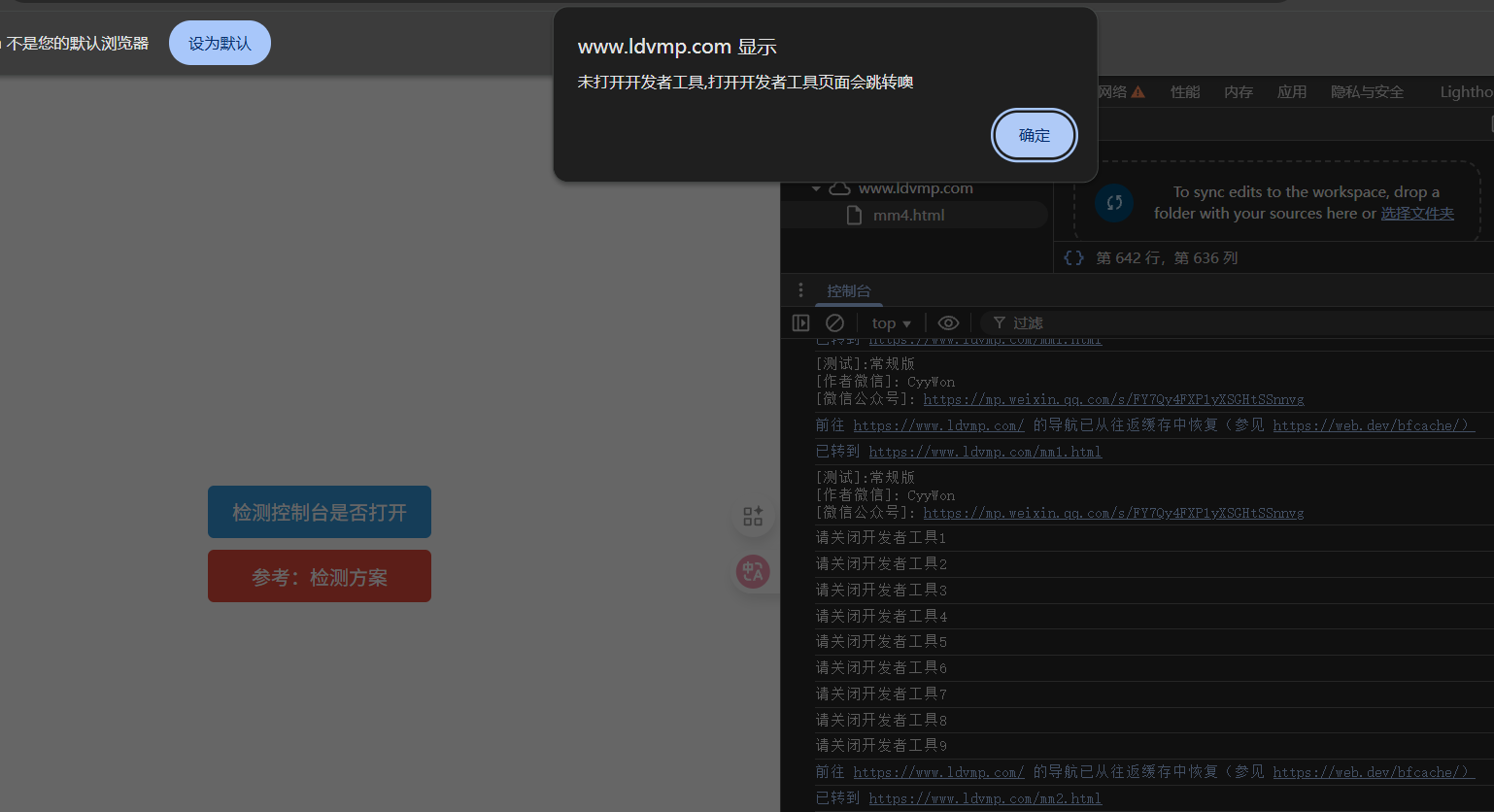Viewport: 1494px width, 812px height.
Task: Click the 确定 button in the alert
Action: (1035, 135)
